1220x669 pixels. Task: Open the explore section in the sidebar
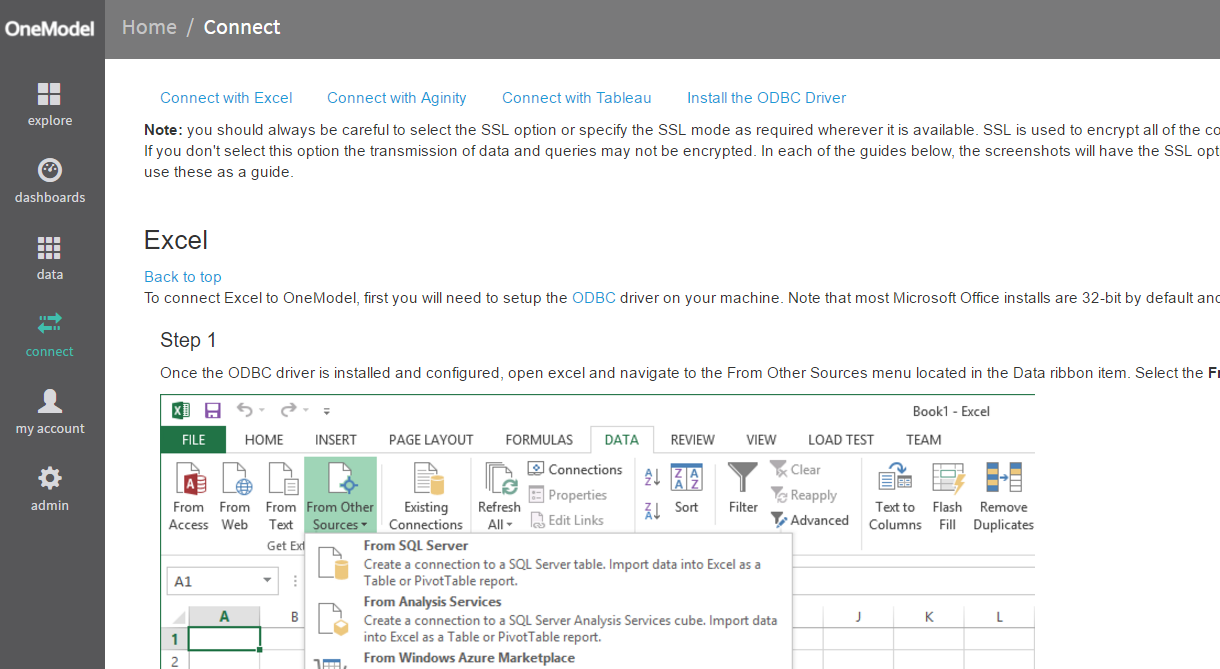(50, 104)
